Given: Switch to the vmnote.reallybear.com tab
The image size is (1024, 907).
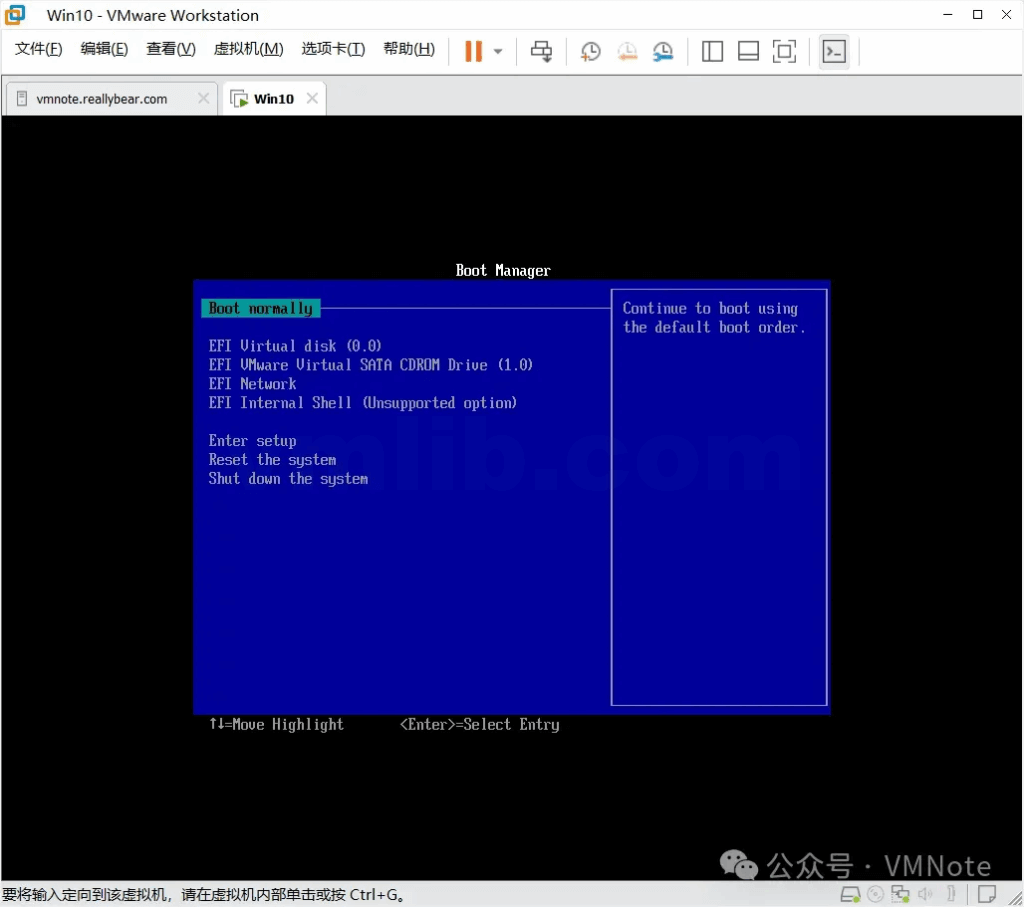Looking at the screenshot, I should (x=101, y=99).
